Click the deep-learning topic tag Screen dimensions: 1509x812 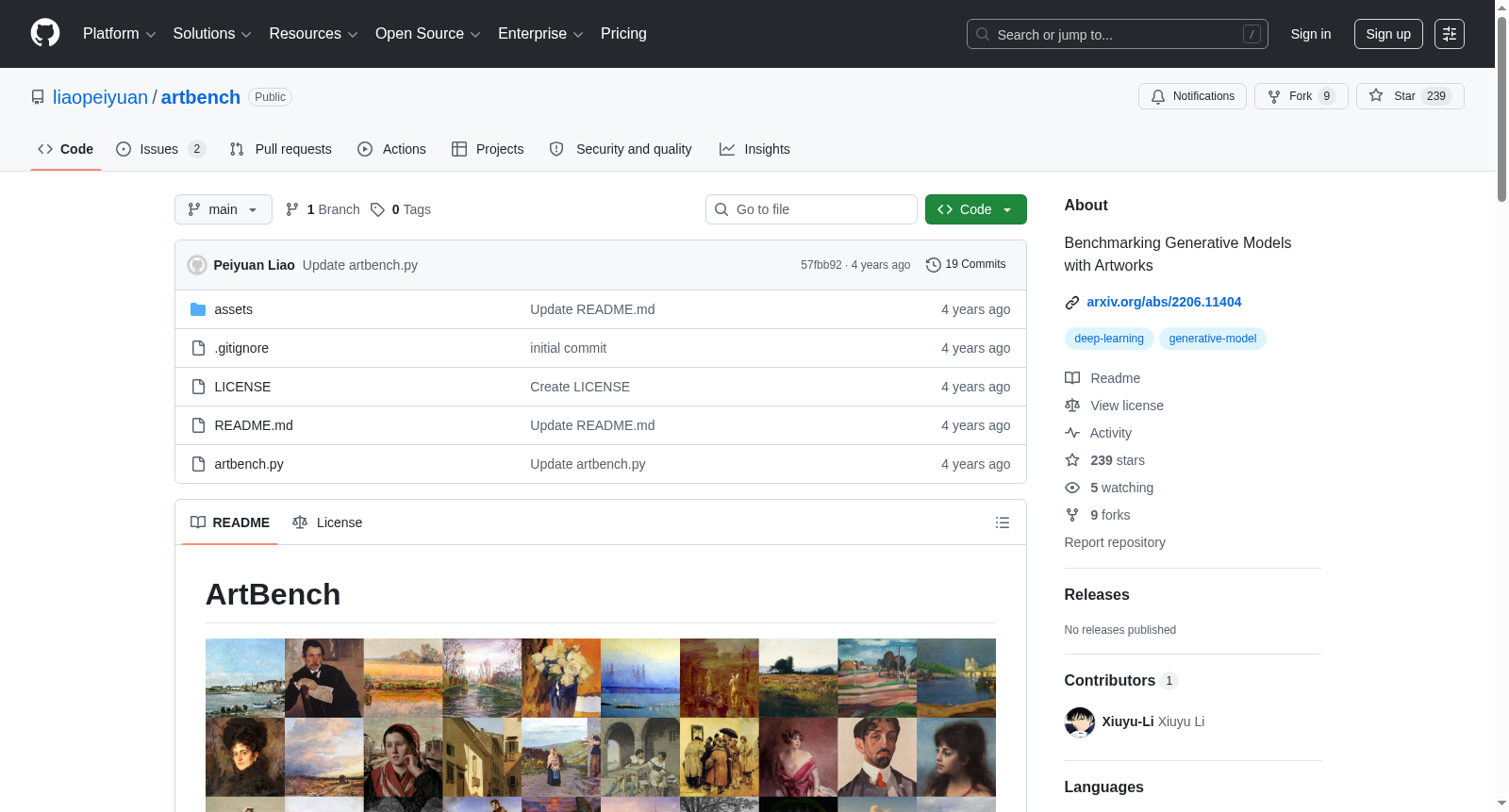click(x=1109, y=339)
